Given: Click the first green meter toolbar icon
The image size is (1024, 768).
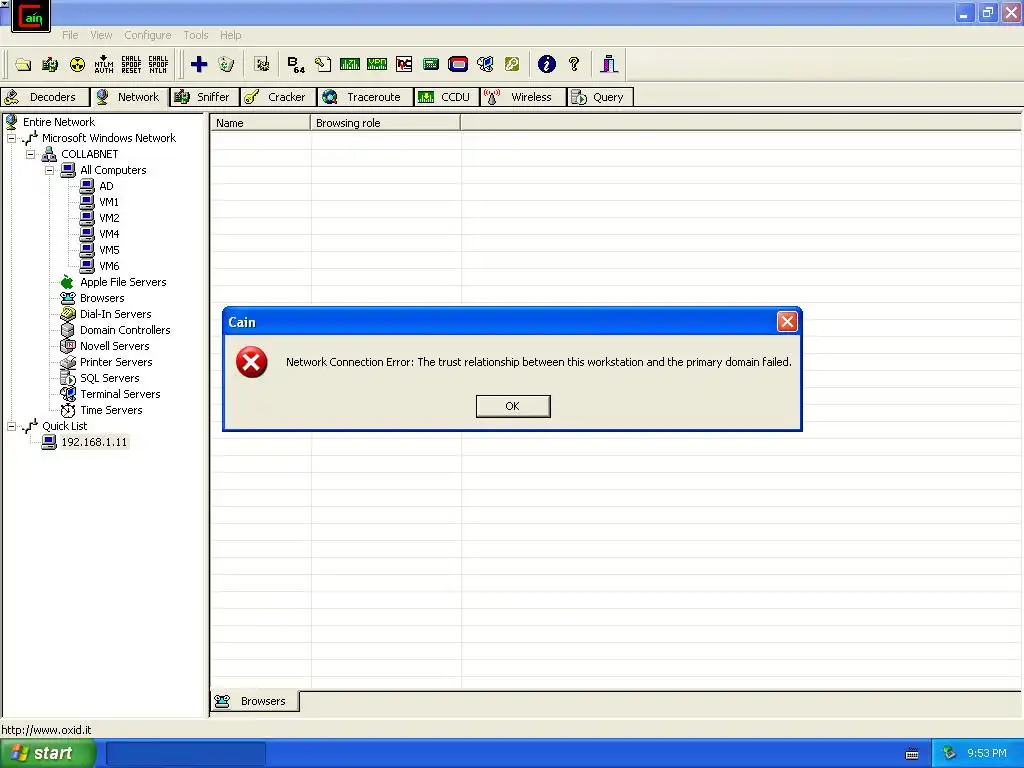Looking at the screenshot, I should point(350,64).
